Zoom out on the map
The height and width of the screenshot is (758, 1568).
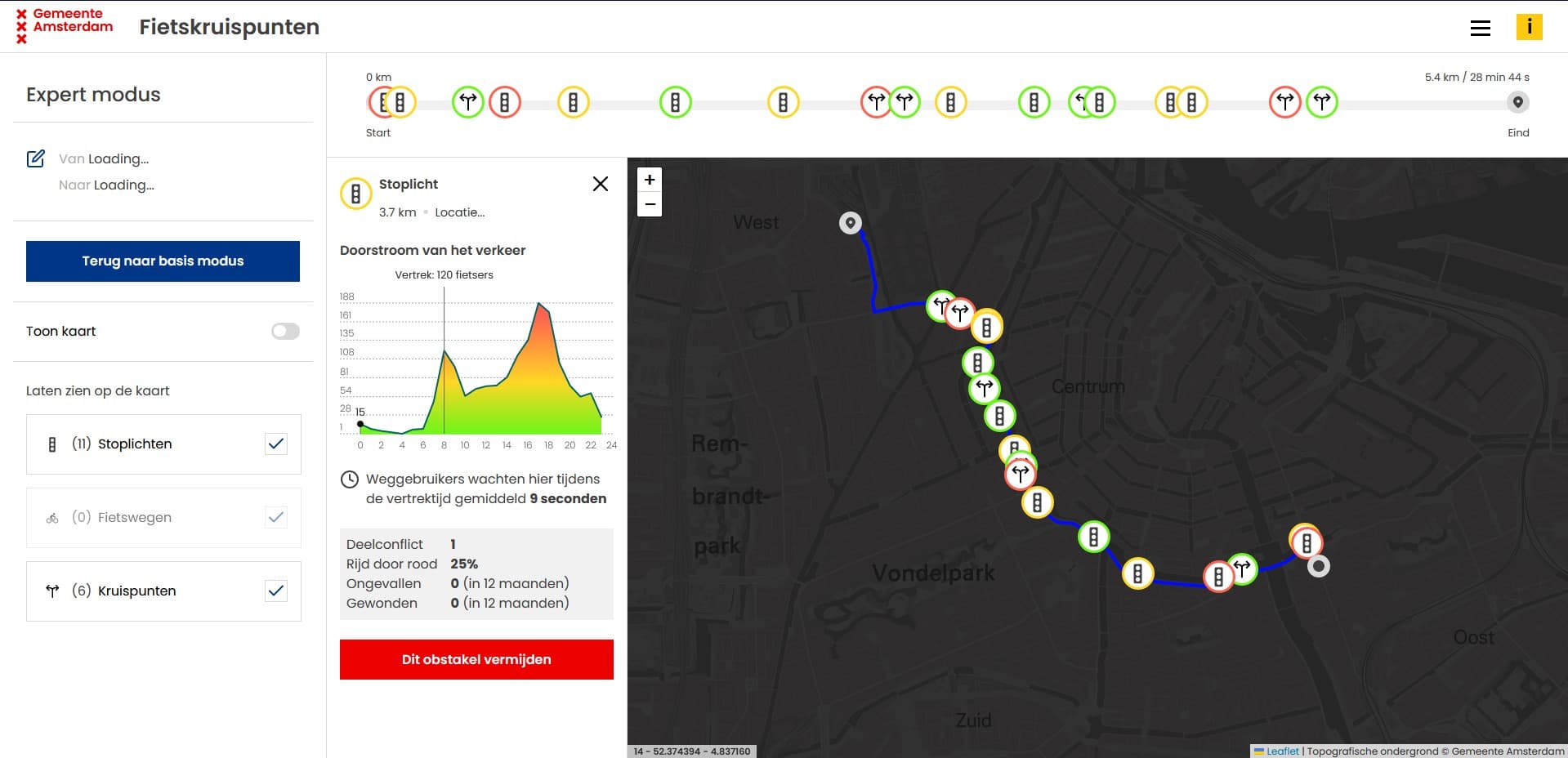[650, 204]
